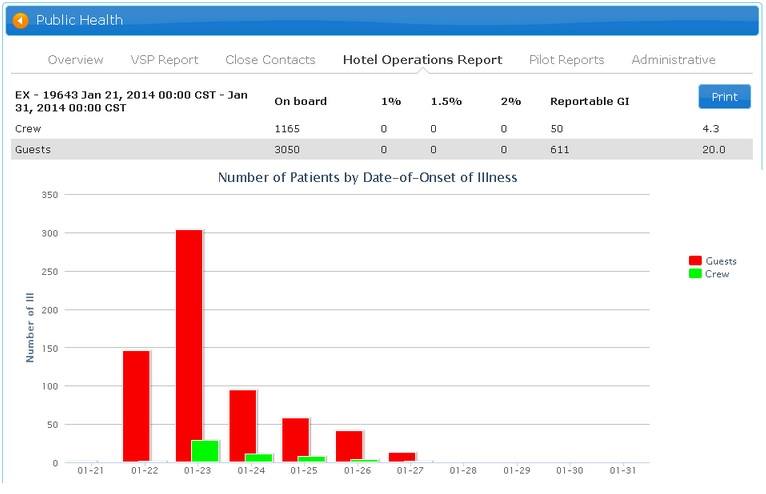Click the Crew row in the table
The width and height of the screenshot is (766, 494).
pyautogui.click(x=380, y=129)
